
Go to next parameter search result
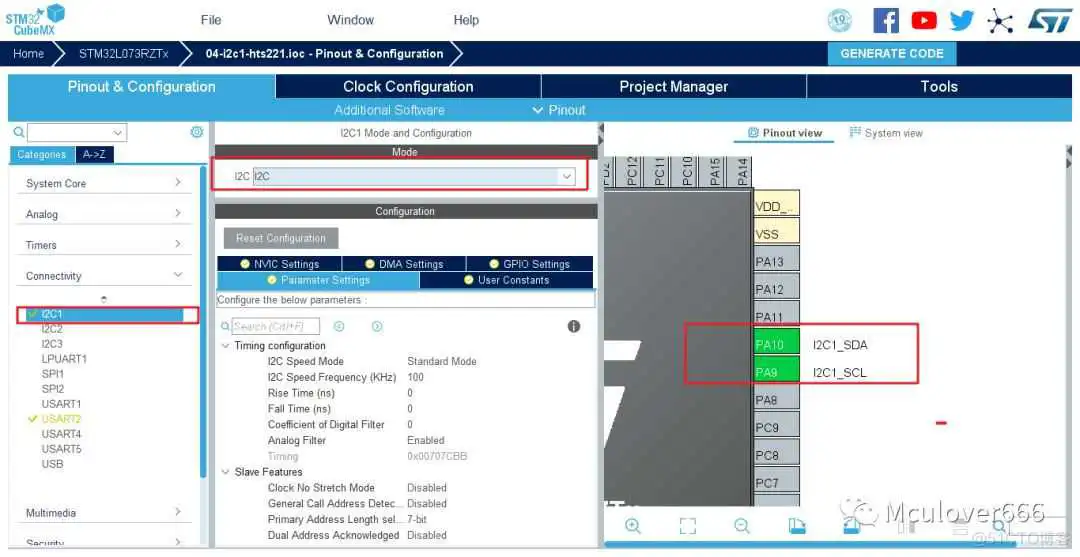click(x=377, y=326)
